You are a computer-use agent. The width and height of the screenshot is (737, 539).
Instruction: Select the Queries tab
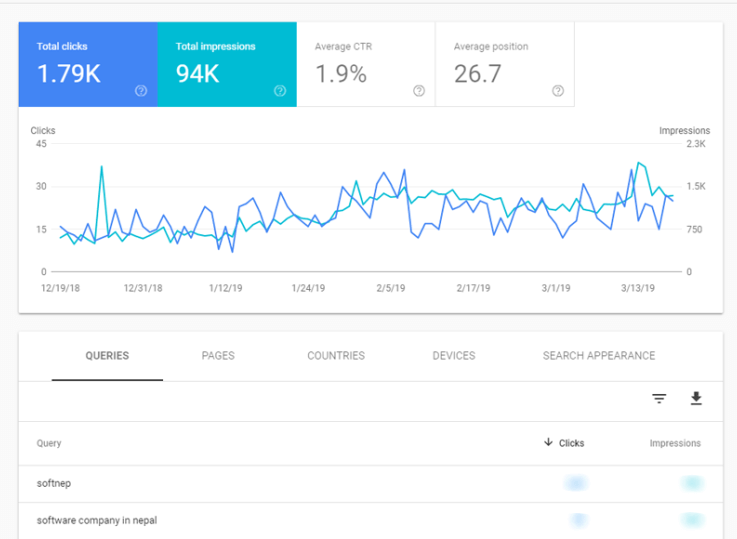click(107, 356)
